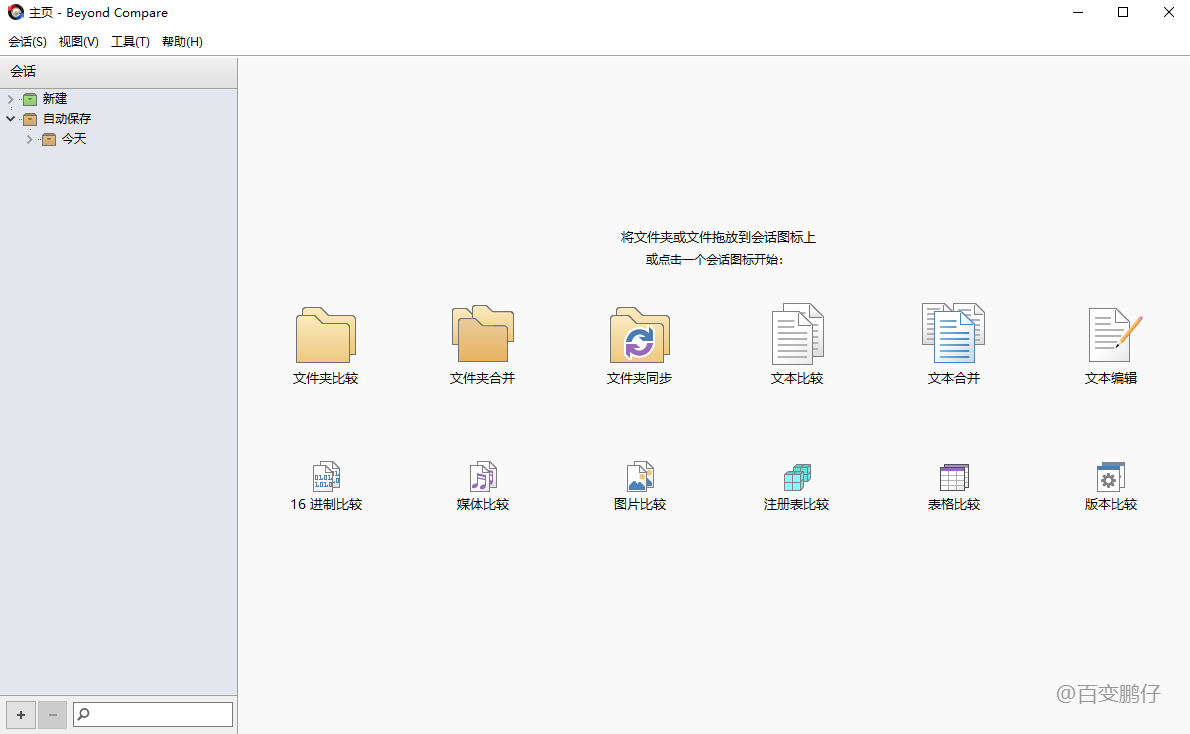Open the 版本比较 version compare icon

[x=1110, y=477]
